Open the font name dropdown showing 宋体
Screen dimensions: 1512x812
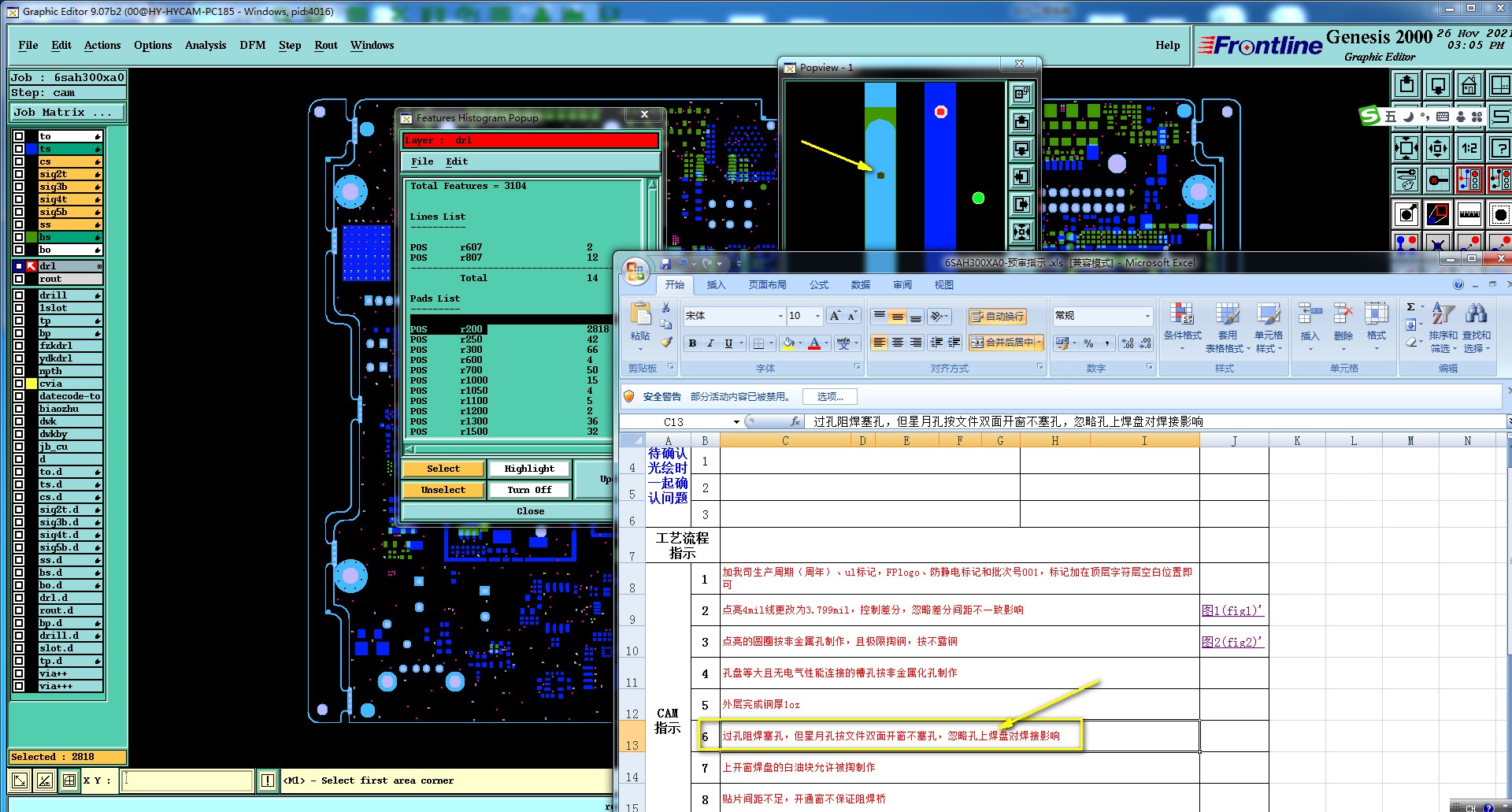(x=780, y=316)
